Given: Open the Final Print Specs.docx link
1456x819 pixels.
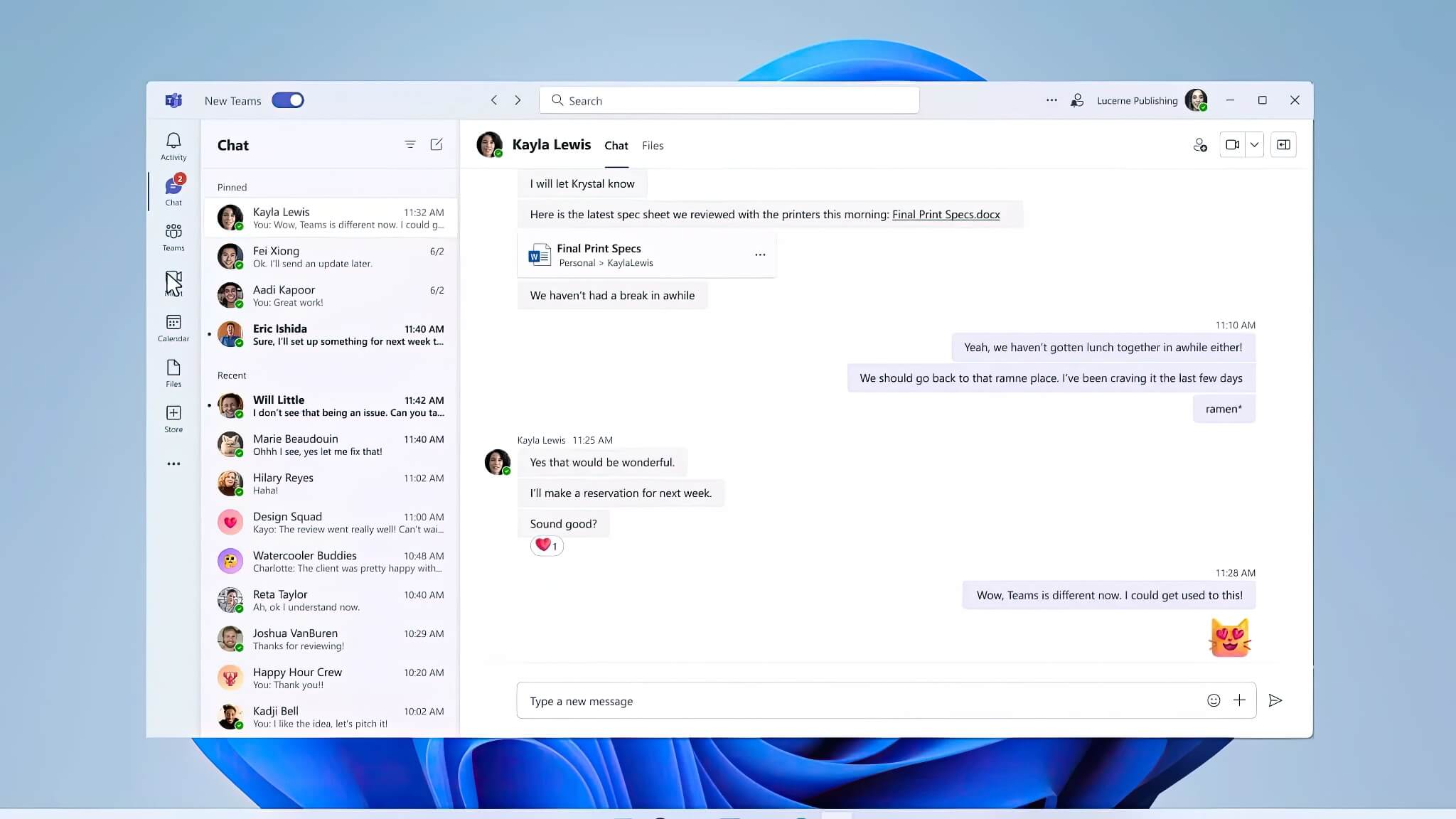Looking at the screenshot, I should (946, 214).
